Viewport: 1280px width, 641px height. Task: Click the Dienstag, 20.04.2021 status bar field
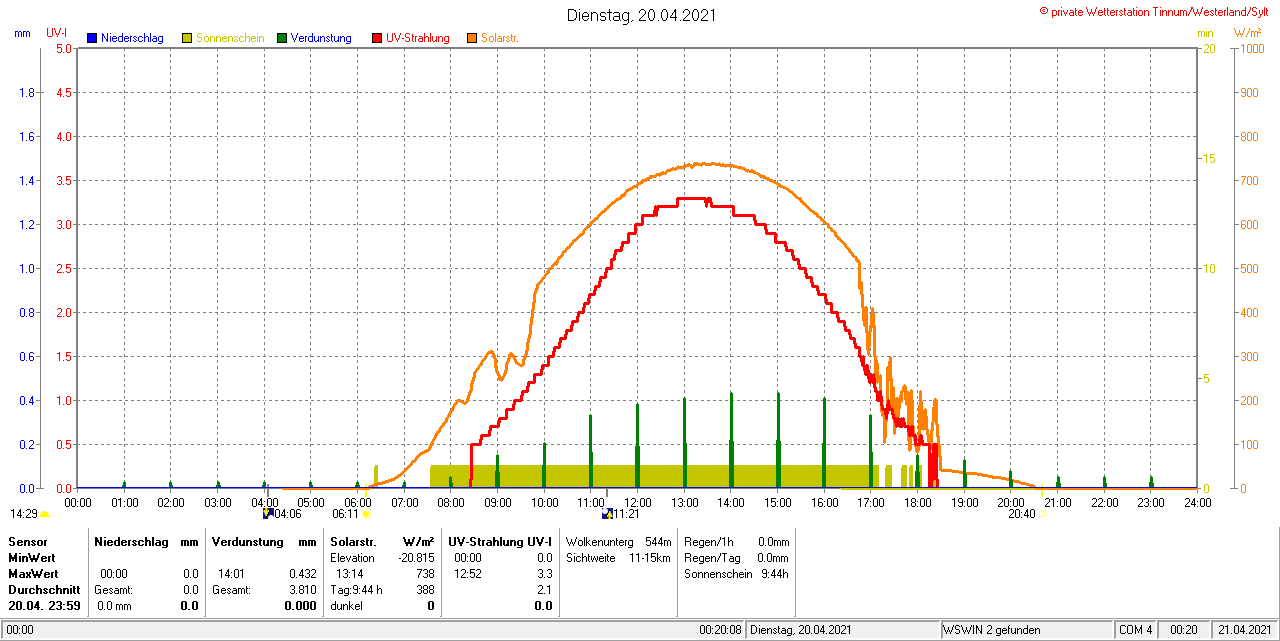(x=843, y=630)
